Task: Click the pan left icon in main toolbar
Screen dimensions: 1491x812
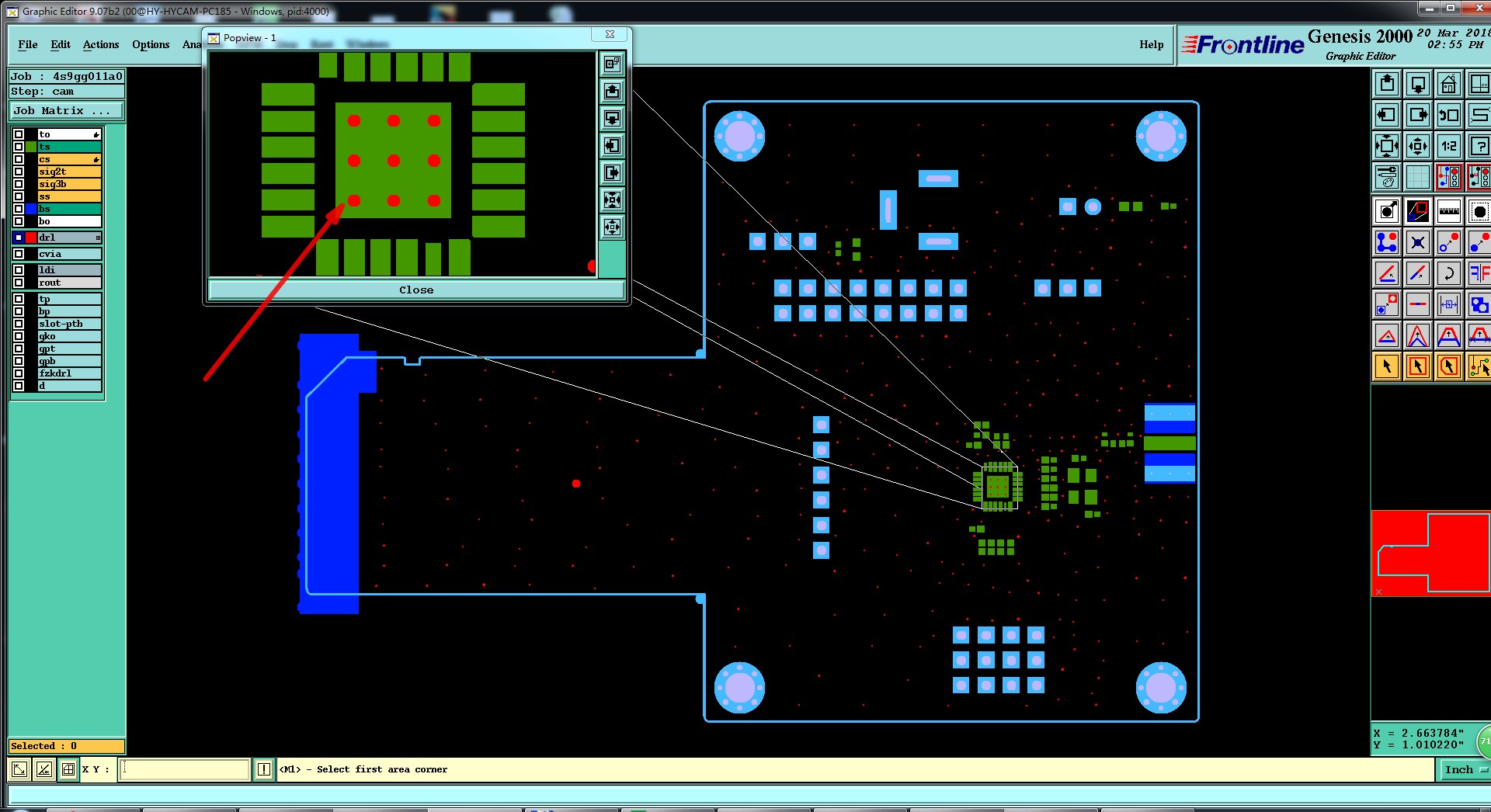Action: tap(1387, 115)
